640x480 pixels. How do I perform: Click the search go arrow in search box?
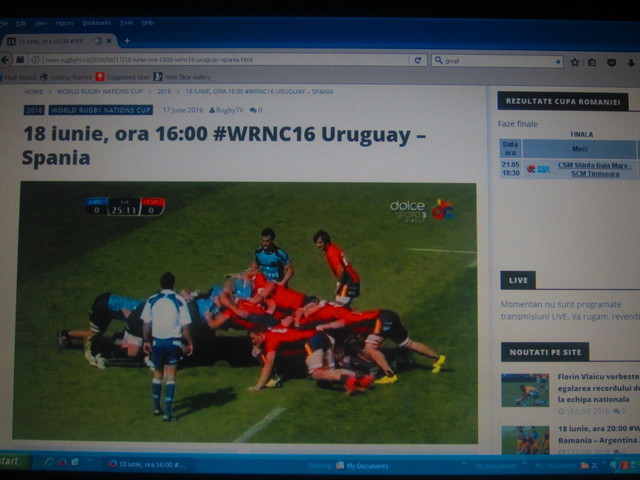[x=558, y=62]
